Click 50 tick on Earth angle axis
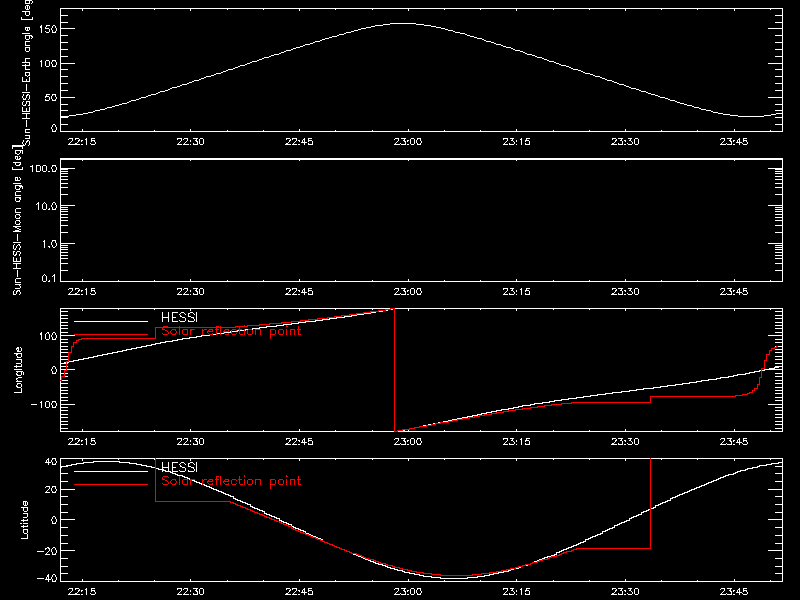The width and height of the screenshot is (800, 600). [x=51, y=97]
